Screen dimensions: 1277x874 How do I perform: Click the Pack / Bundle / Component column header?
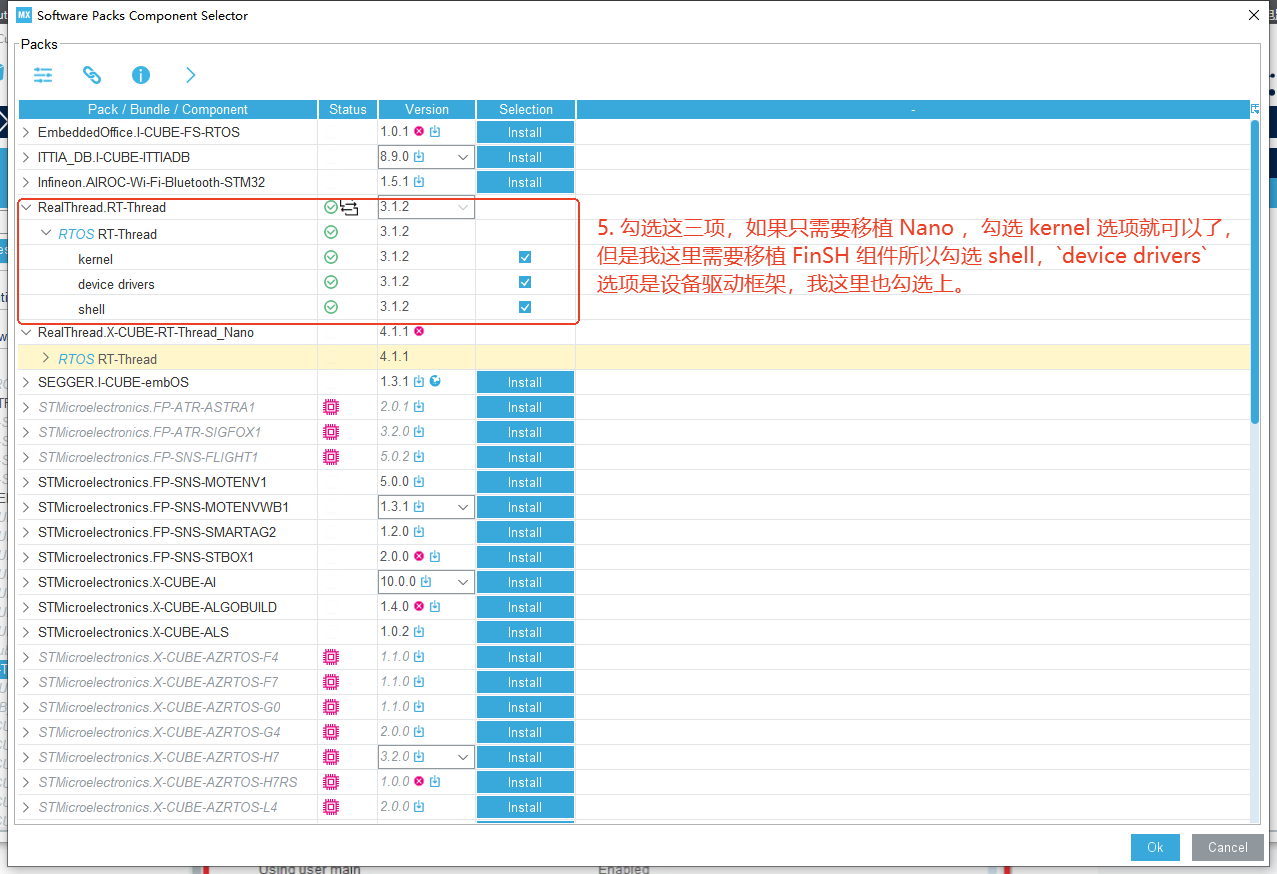coord(168,109)
